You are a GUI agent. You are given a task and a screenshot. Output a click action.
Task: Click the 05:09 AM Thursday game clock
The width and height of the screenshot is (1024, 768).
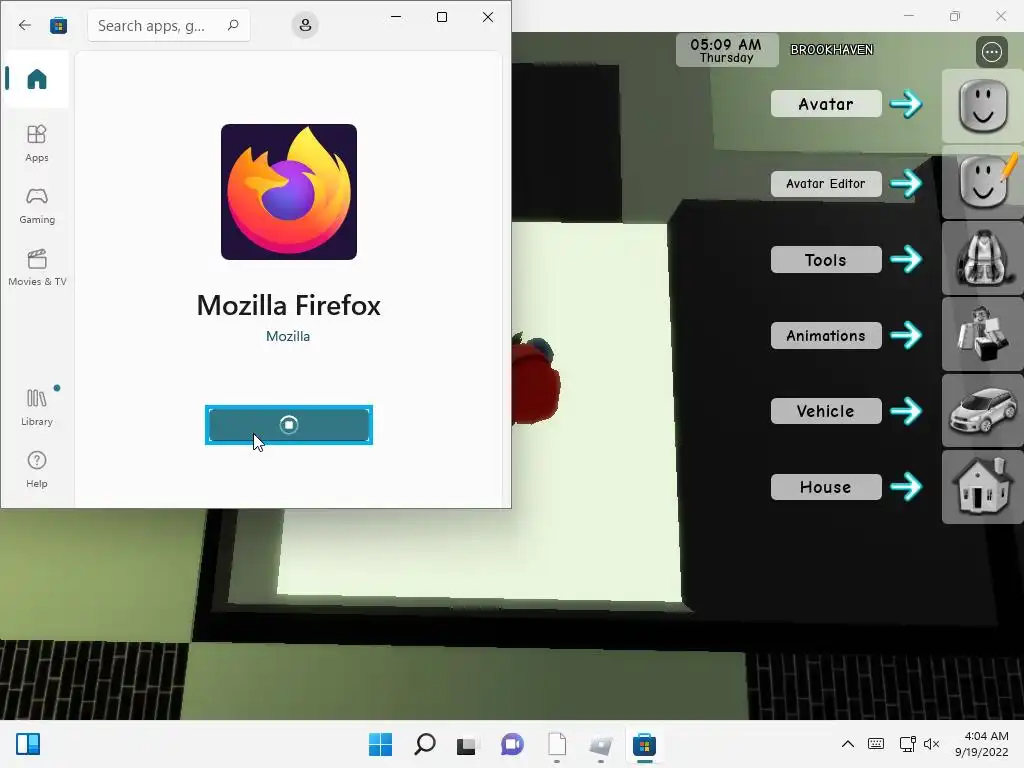[x=727, y=50]
